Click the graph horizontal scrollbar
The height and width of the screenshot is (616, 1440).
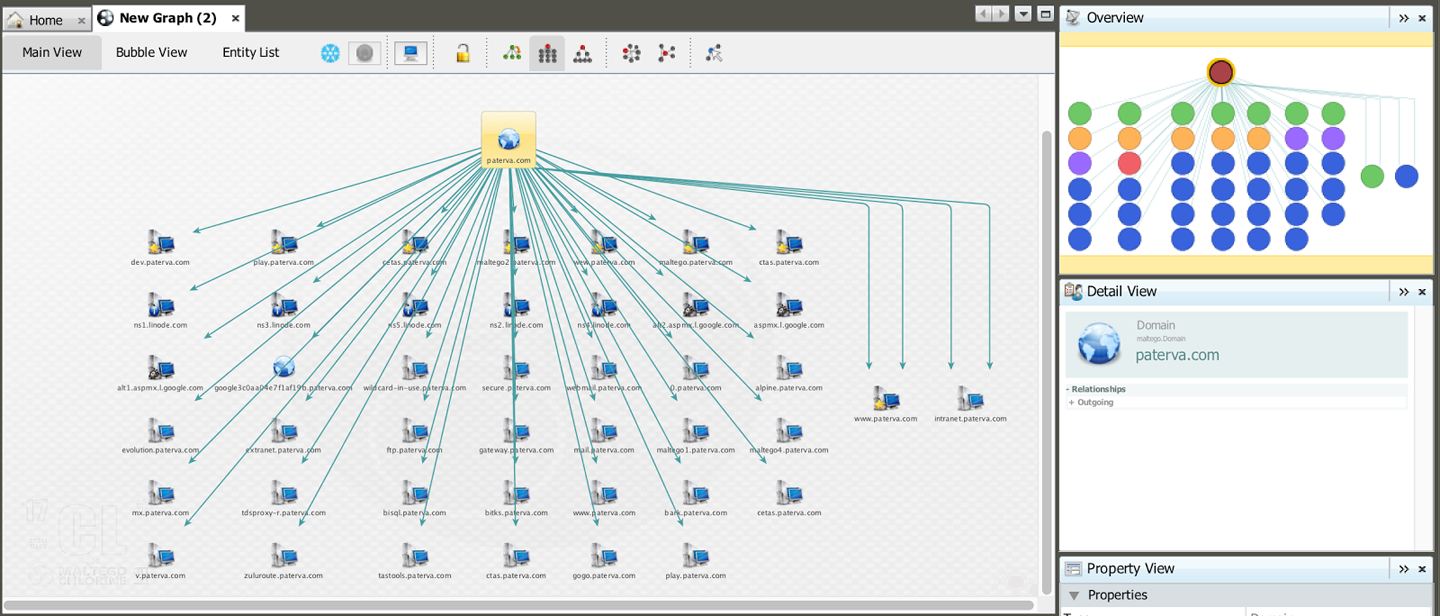pyautogui.click(x=519, y=605)
